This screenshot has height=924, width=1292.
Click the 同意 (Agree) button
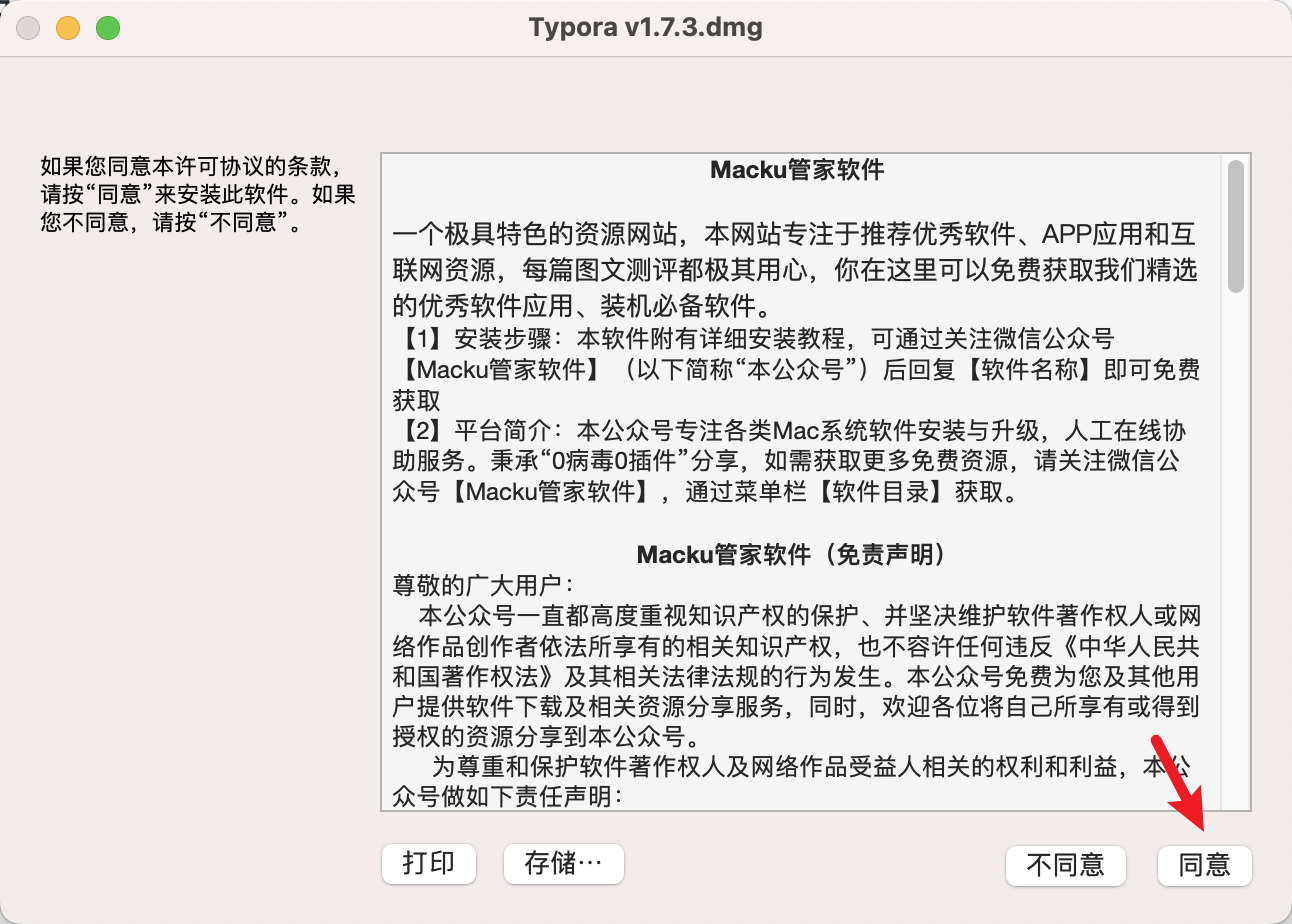pos(1204,865)
